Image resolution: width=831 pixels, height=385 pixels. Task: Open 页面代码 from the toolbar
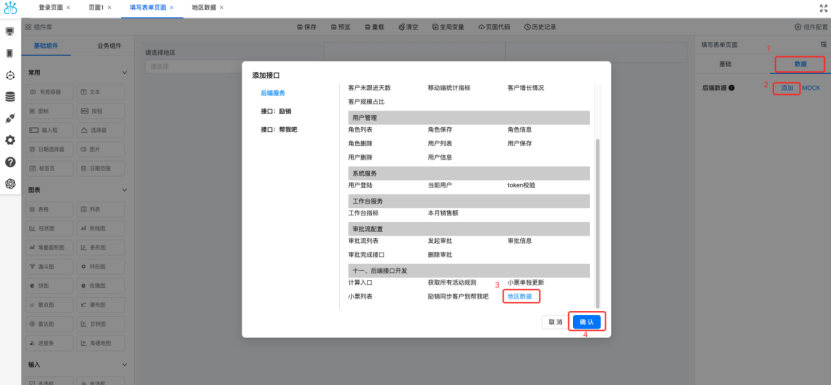pyautogui.click(x=494, y=27)
